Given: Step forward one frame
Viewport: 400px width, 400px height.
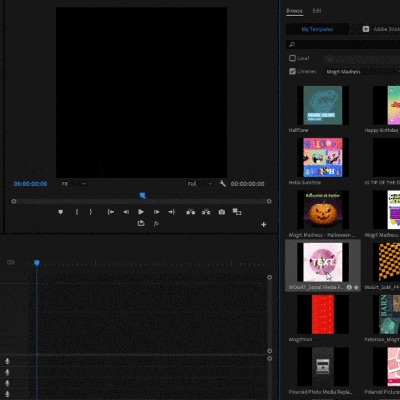Looking at the screenshot, I should 156,212.
